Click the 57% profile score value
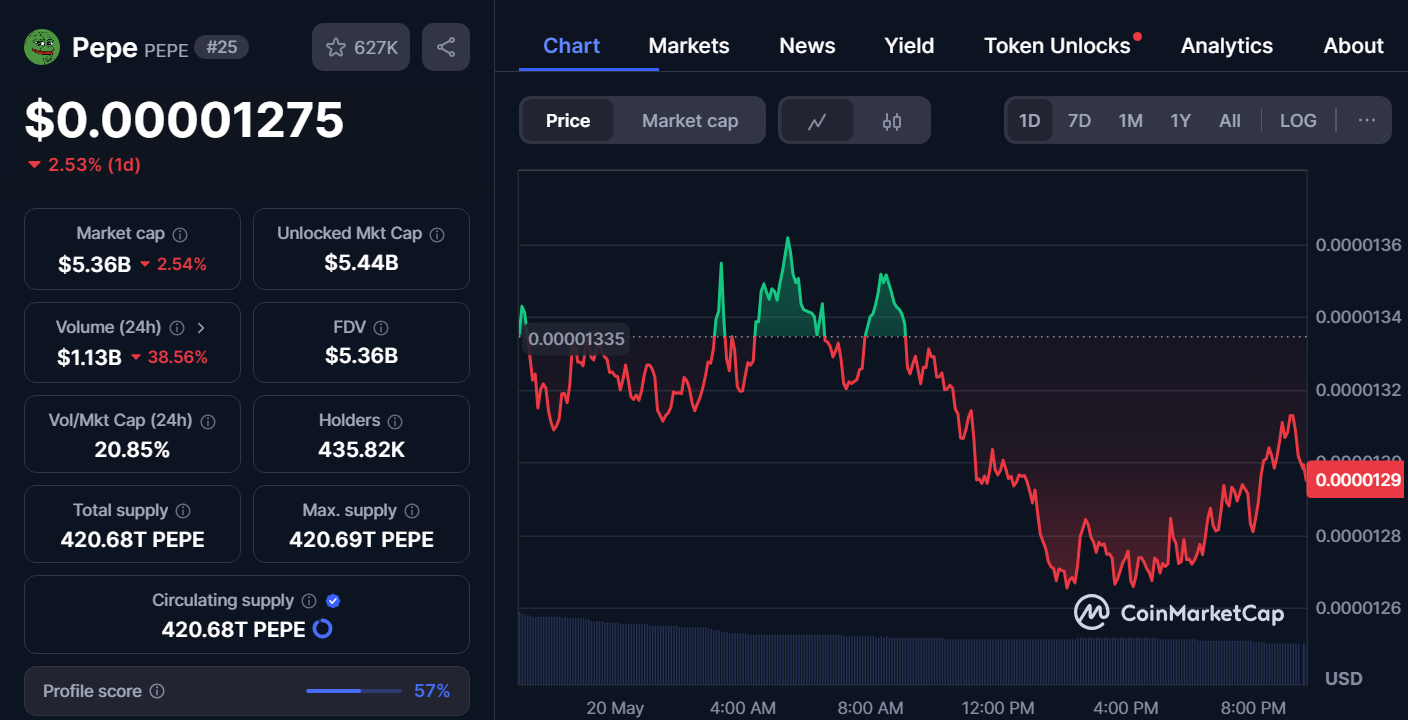Screen dimensions: 1408x720 pyautogui.click(x=432, y=691)
